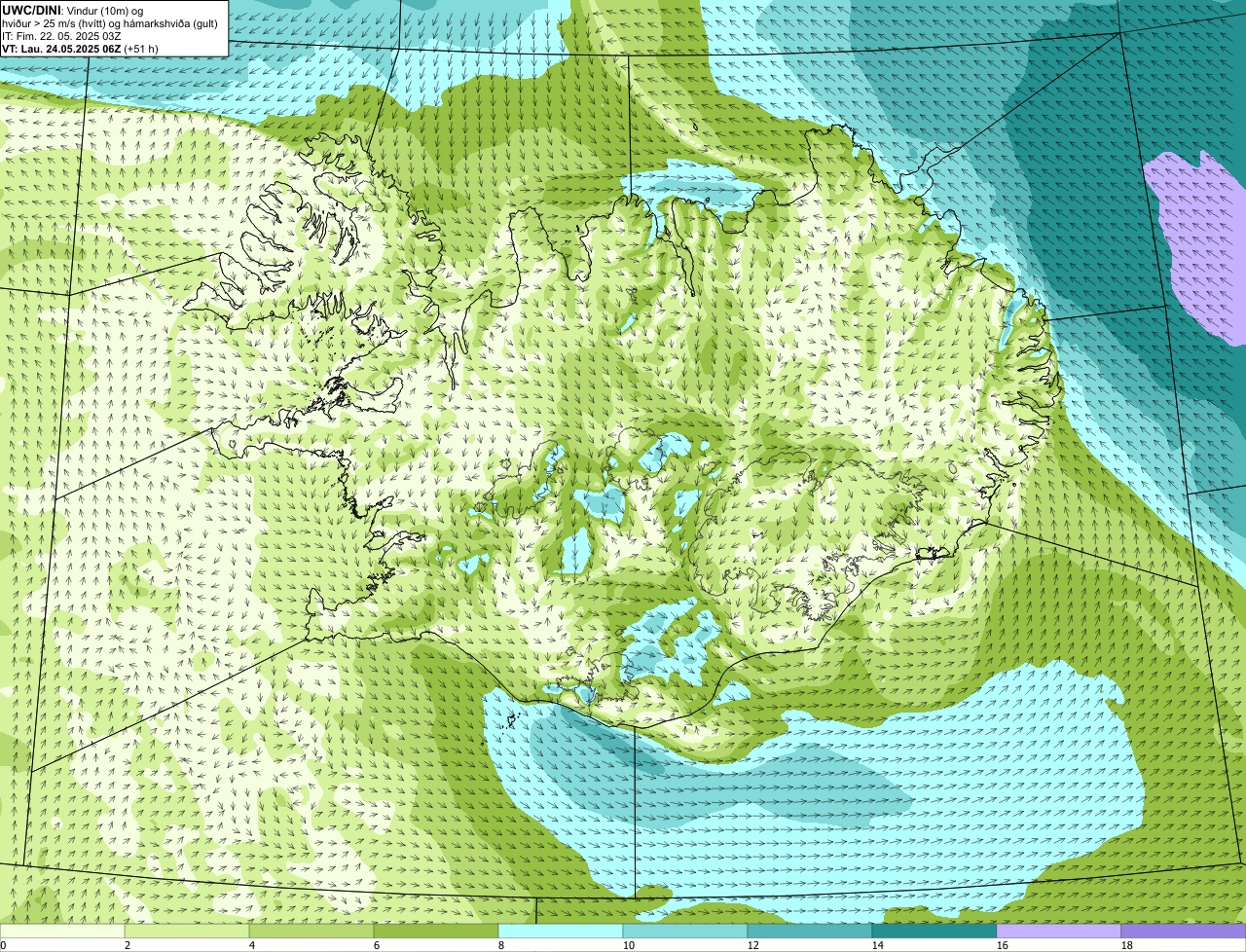Screen dimensions: 1246x952
Task: Click the scale label '18'
Action: click(x=1126, y=945)
